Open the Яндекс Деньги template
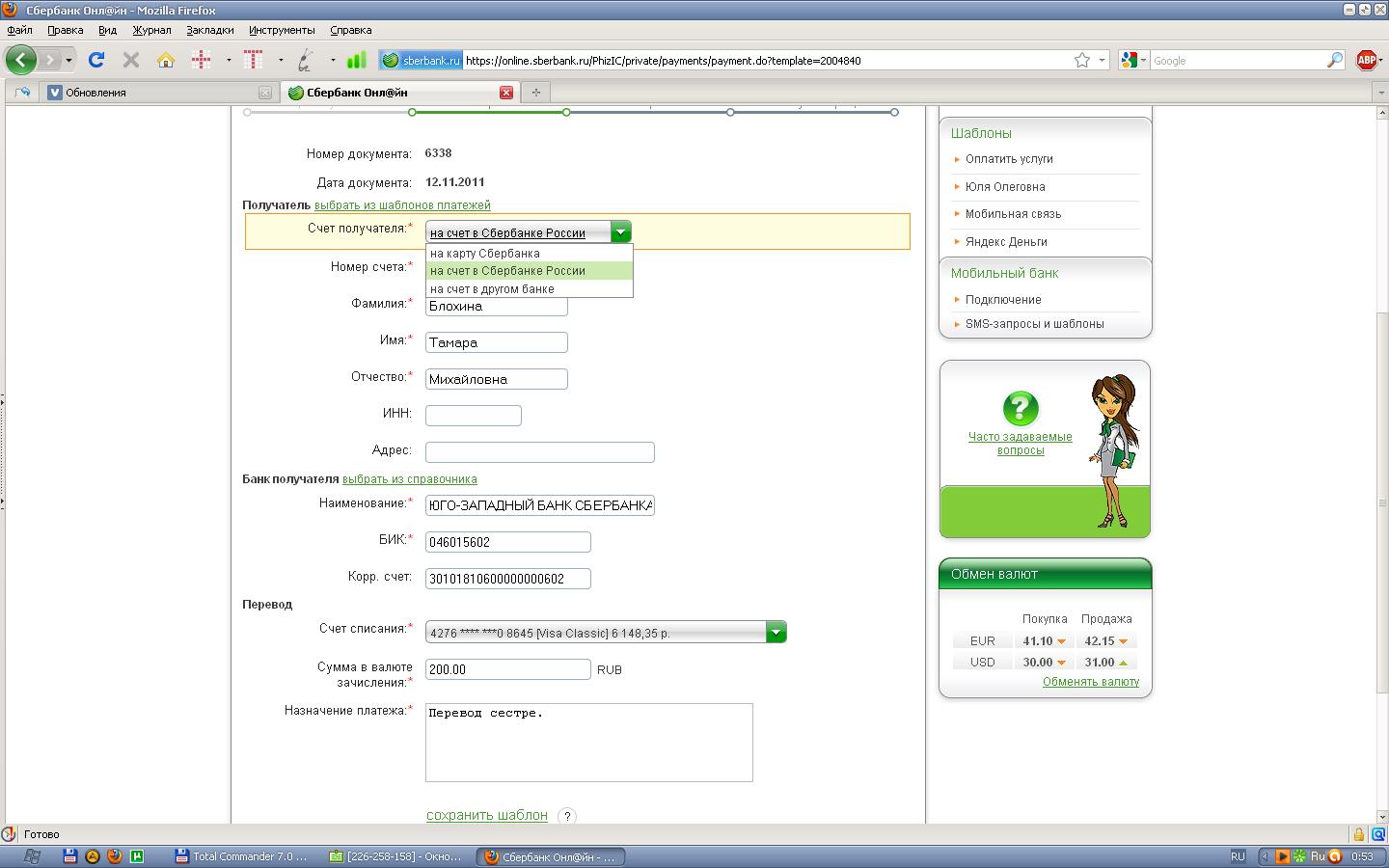The image size is (1389, 868). pyautogui.click(x=1006, y=242)
